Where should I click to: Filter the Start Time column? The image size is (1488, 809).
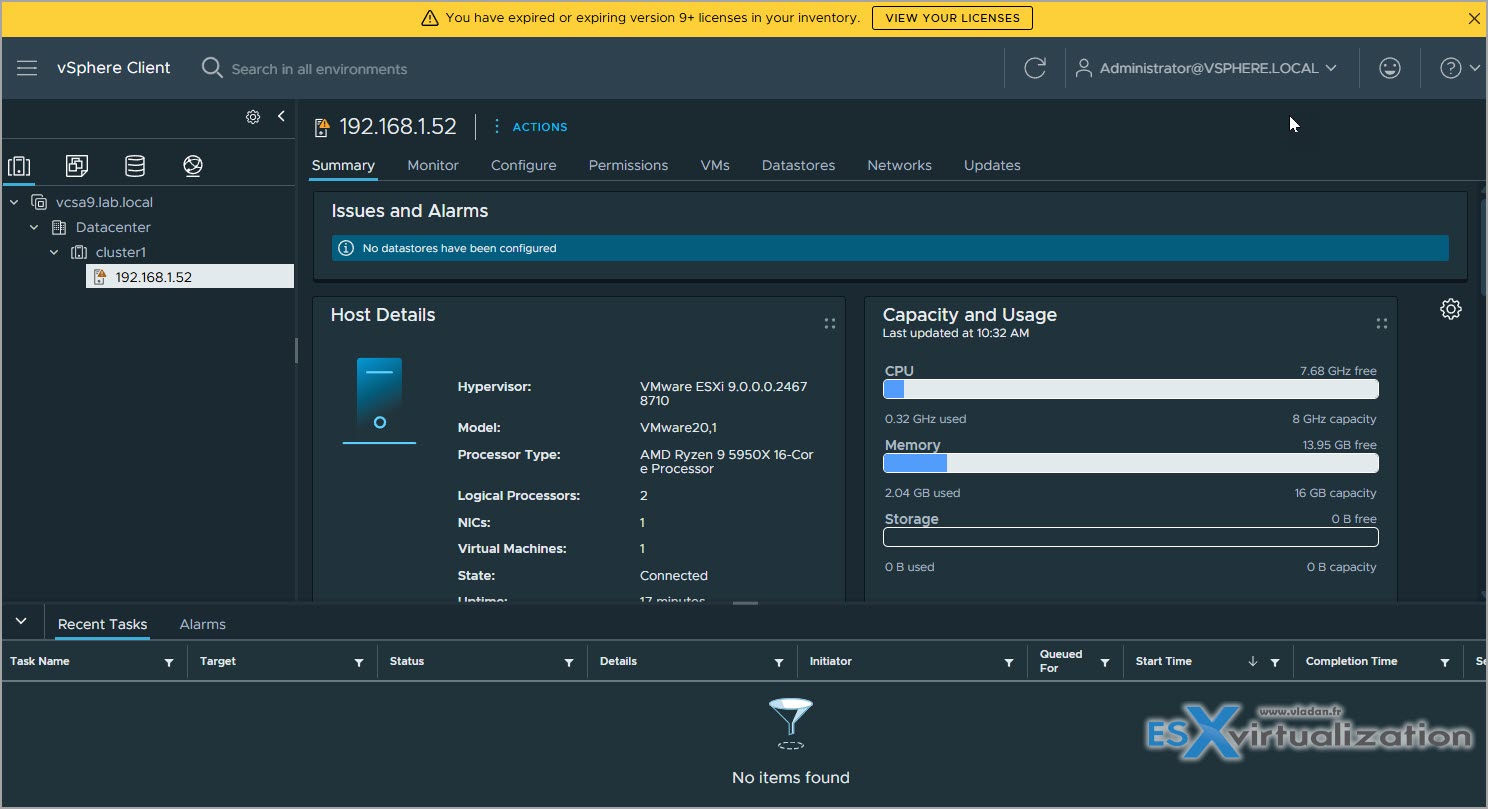(1275, 662)
